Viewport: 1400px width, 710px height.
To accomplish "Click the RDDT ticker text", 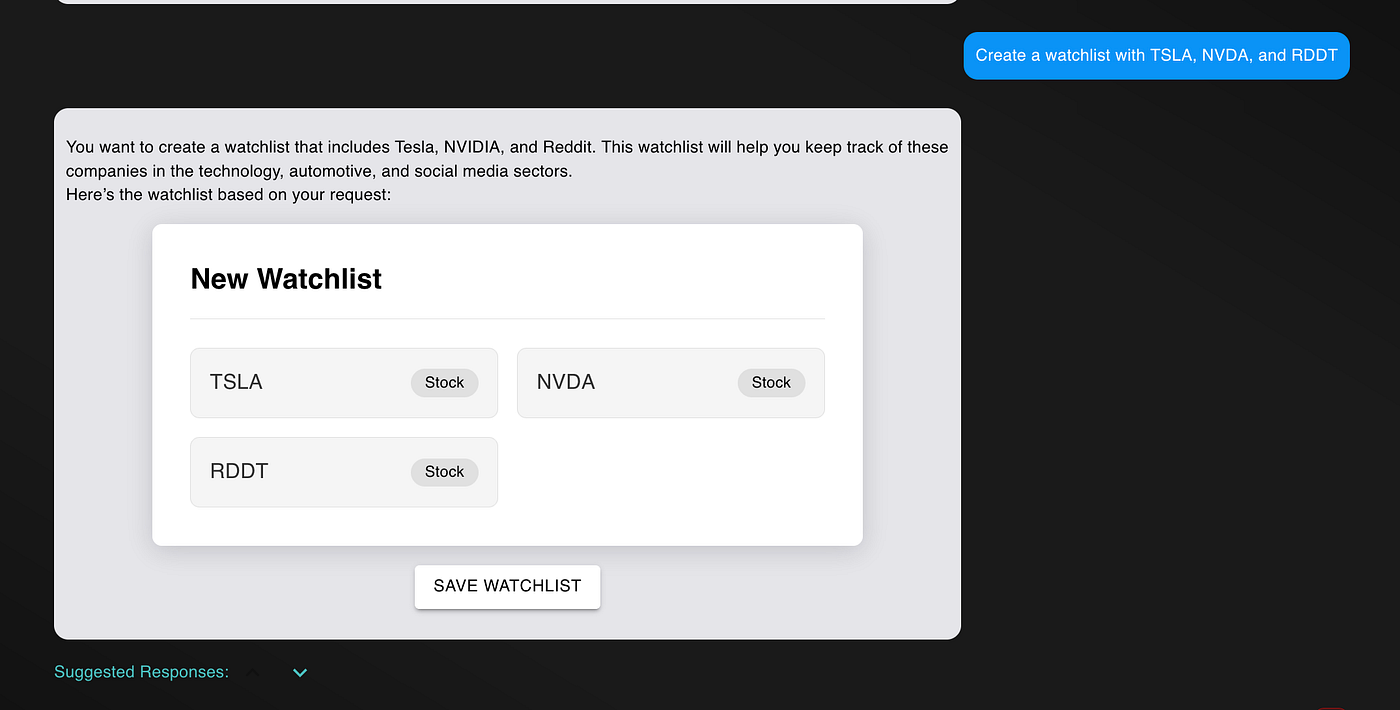I will [x=239, y=471].
